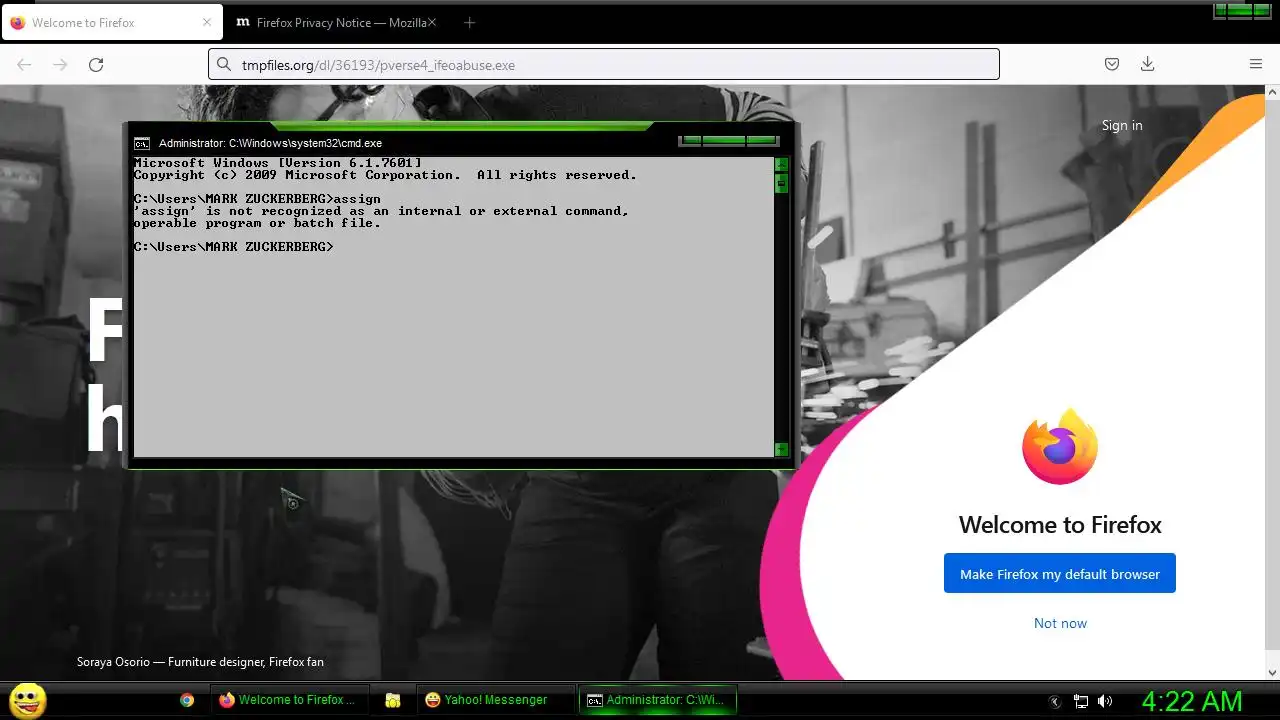The image size is (1280, 720).
Task: Open a new tab with plus button
Action: (x=469, y=22)
